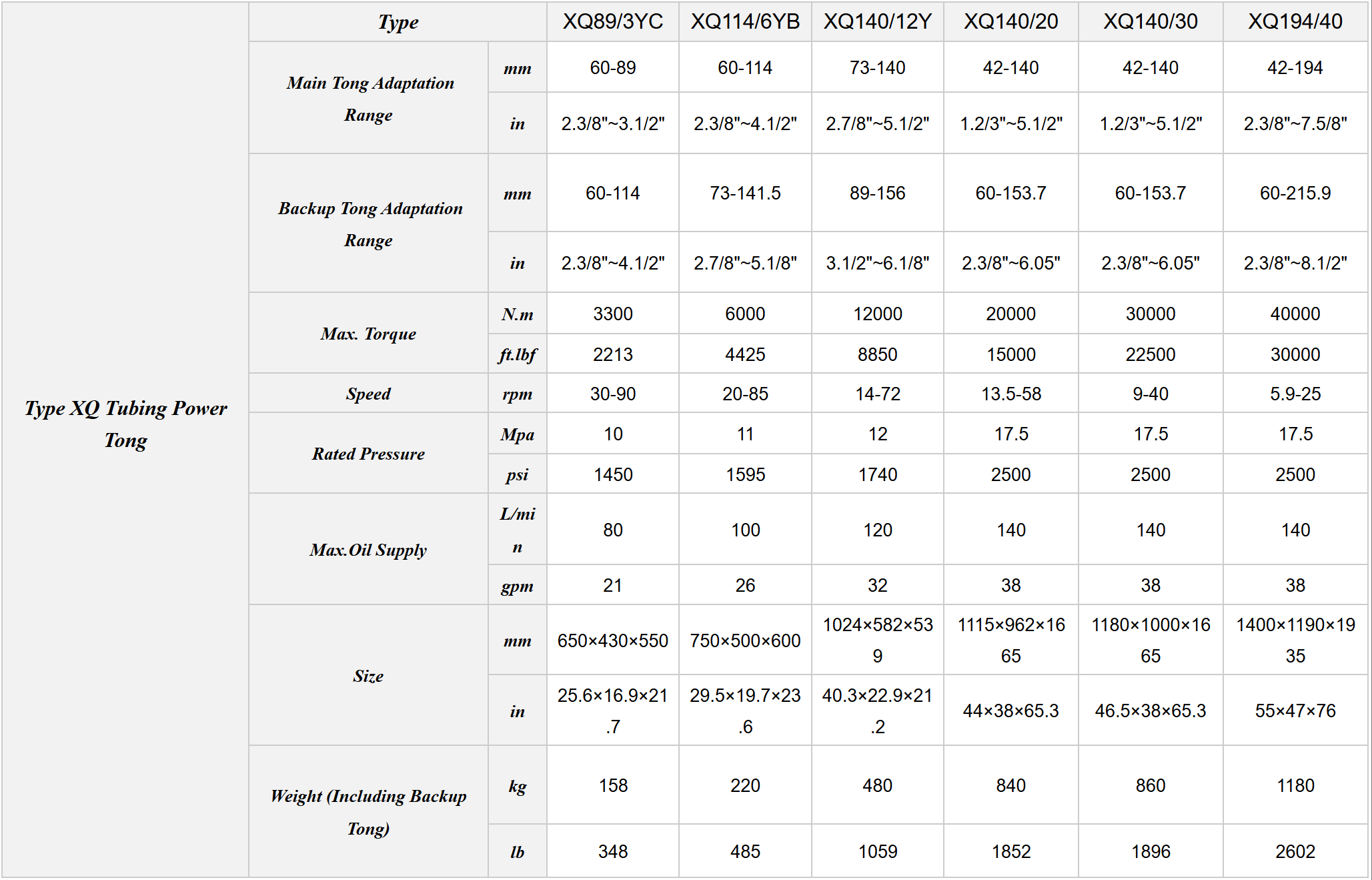1372x880 pixels.
Task: Click the 73-141.5 backup tong cell
Action: (x=744, y=193)
